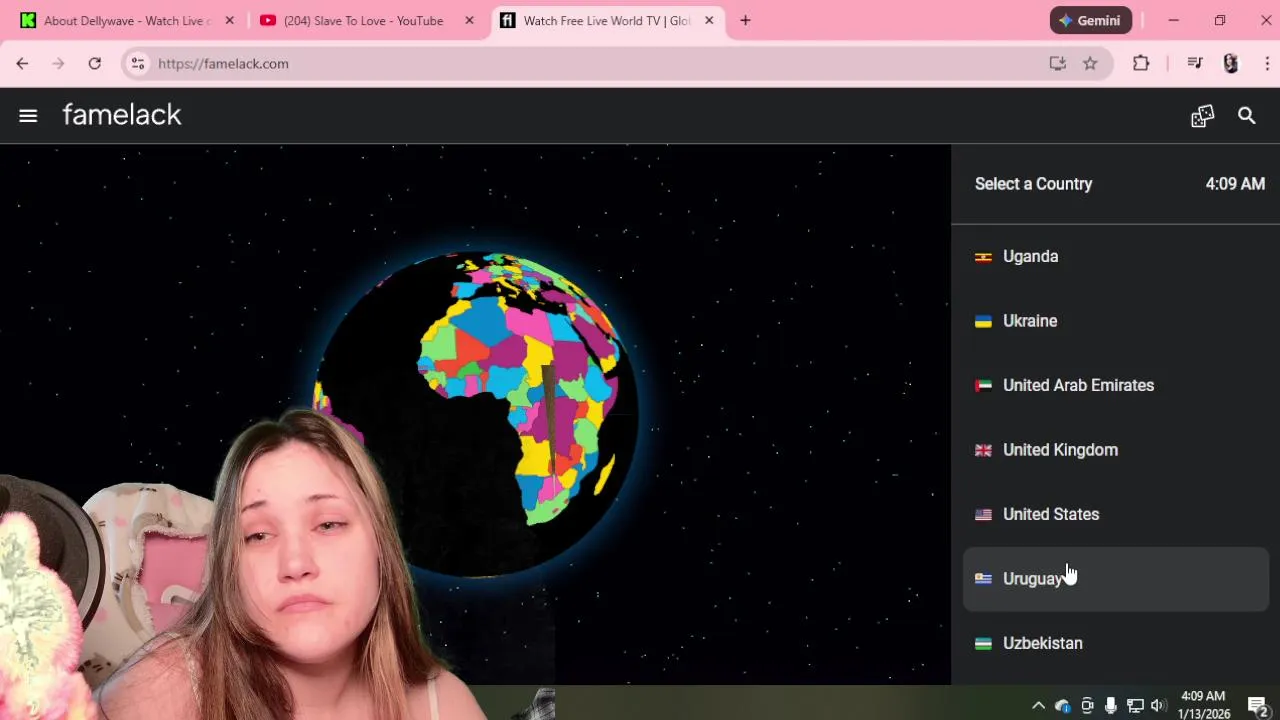Screen dimensions: 1280x720
Task: Open the famelack hamburger menu
Action: [28, 116]
